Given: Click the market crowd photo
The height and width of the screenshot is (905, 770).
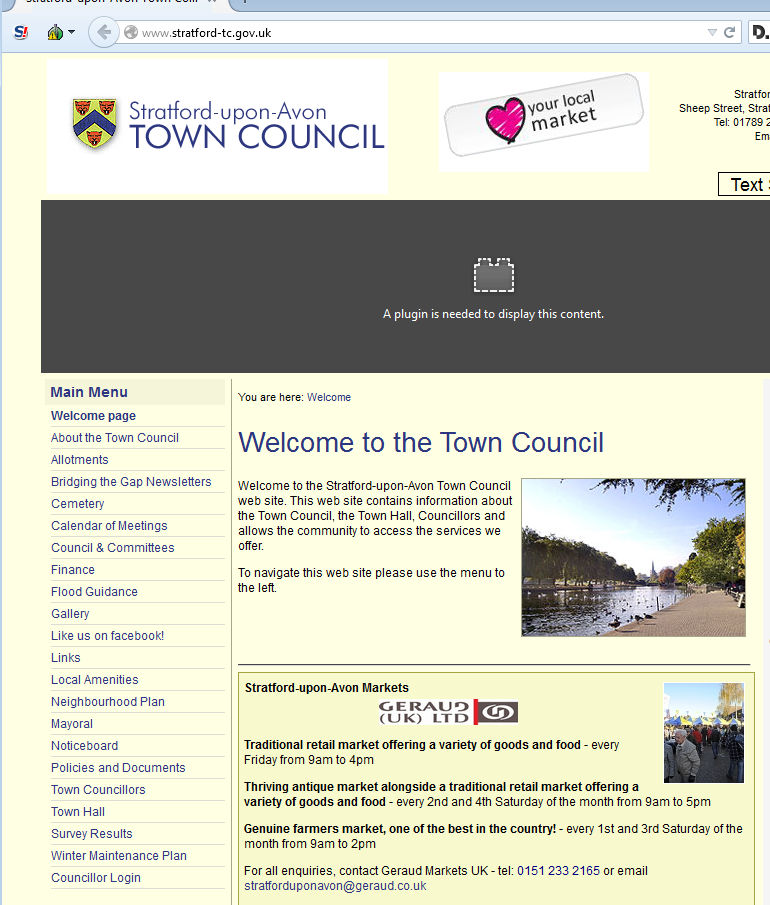Looking at the screenshot, I should (704, 732).
